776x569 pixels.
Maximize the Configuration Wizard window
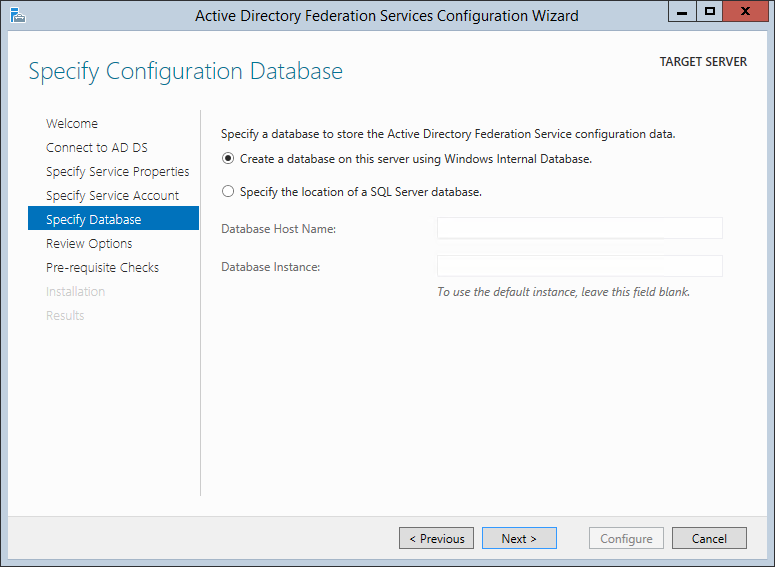(710, 12)
